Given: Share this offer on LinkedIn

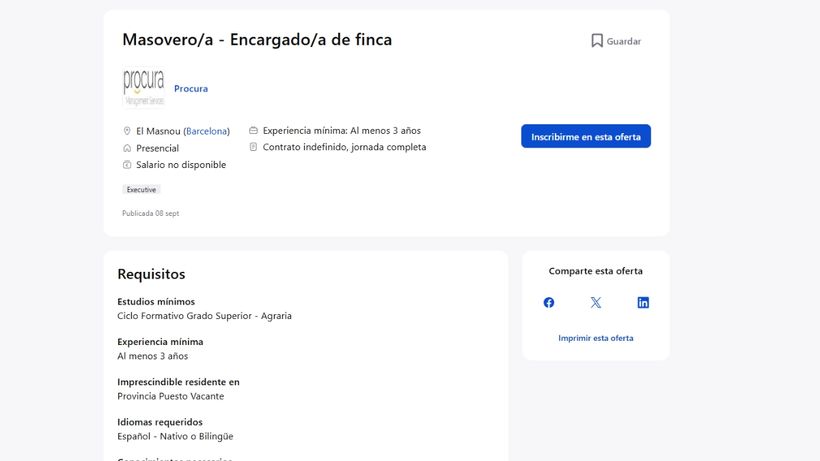Looking at the screenshot, I should click(643, 303).
